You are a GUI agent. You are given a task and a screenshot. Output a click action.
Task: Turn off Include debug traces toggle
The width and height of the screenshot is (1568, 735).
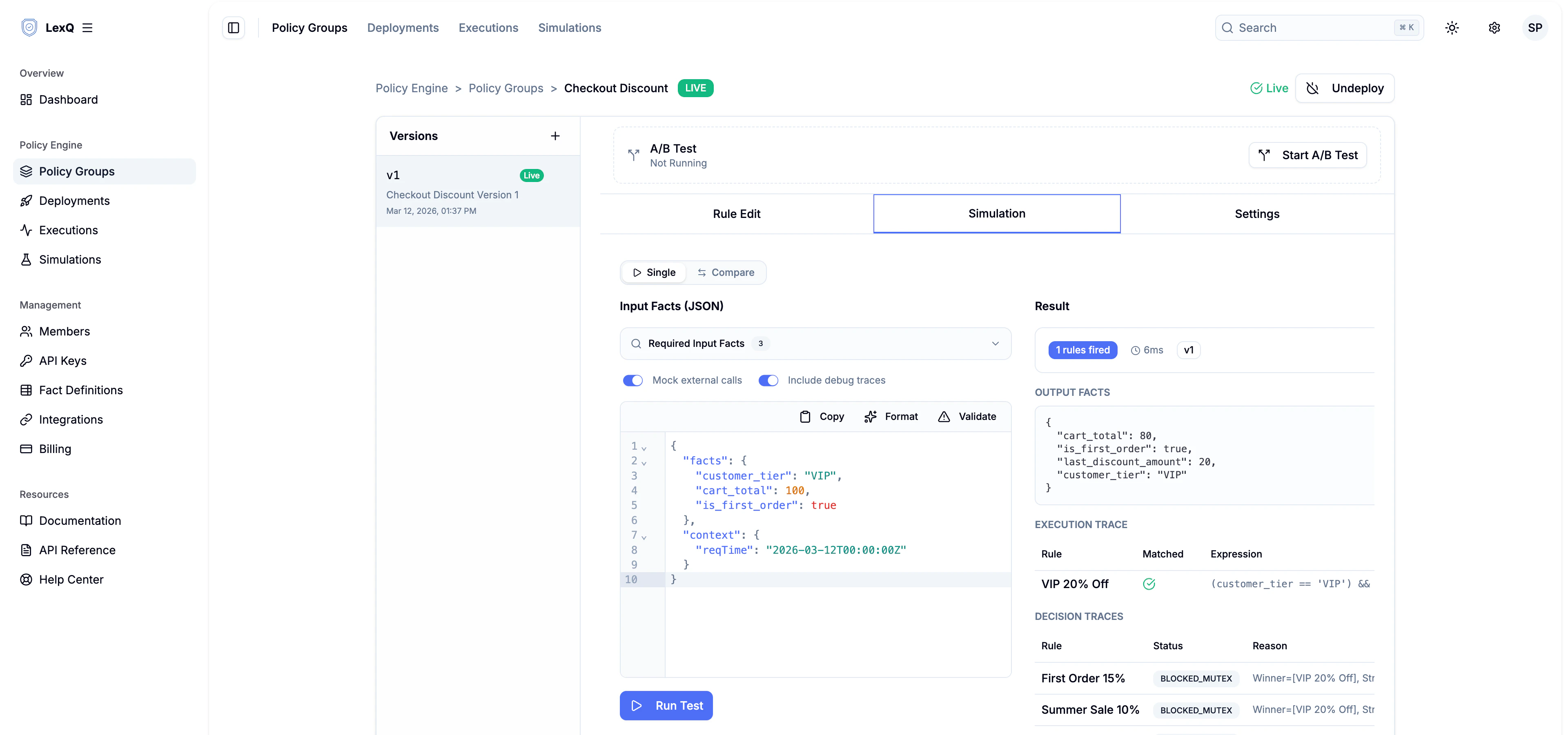point(768,380)
